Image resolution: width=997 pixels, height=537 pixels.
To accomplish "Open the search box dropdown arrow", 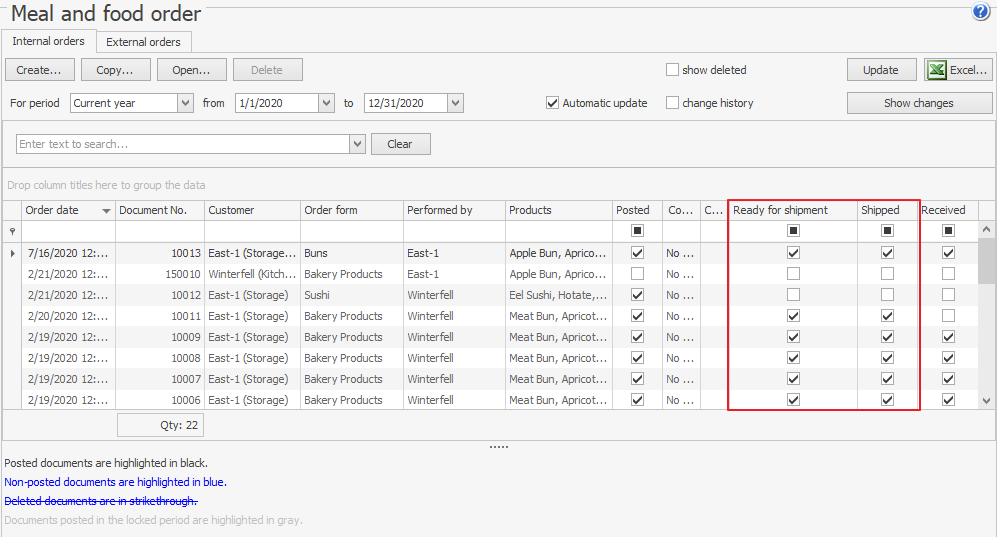I will (x=358, y=144).
